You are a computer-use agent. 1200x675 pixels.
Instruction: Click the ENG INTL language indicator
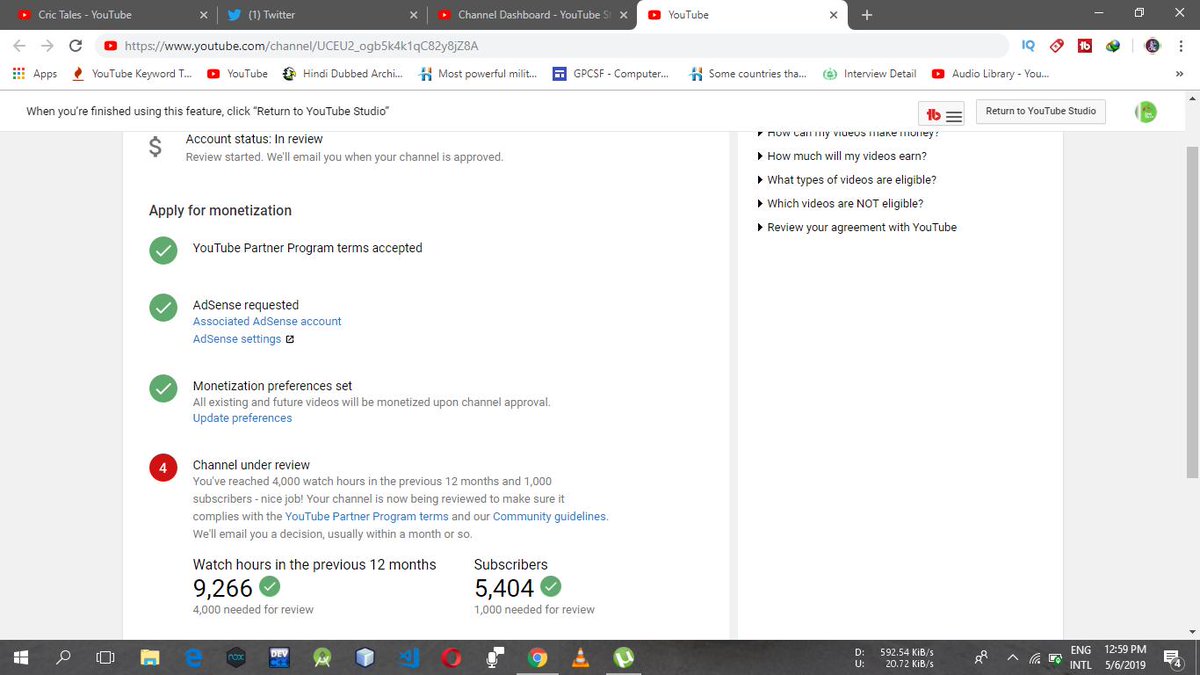point(1080,658)
